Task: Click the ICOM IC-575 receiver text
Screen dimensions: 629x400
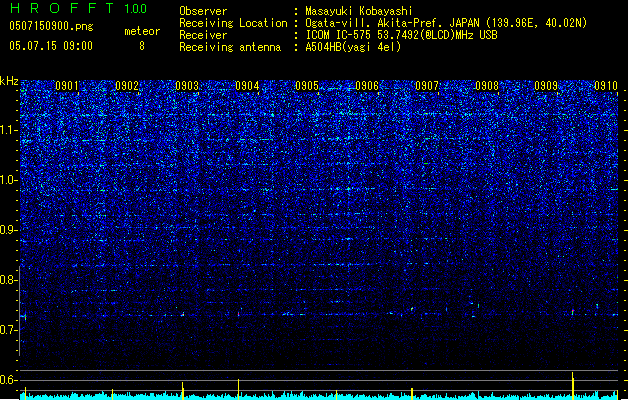Action: (x=401, y=35)
